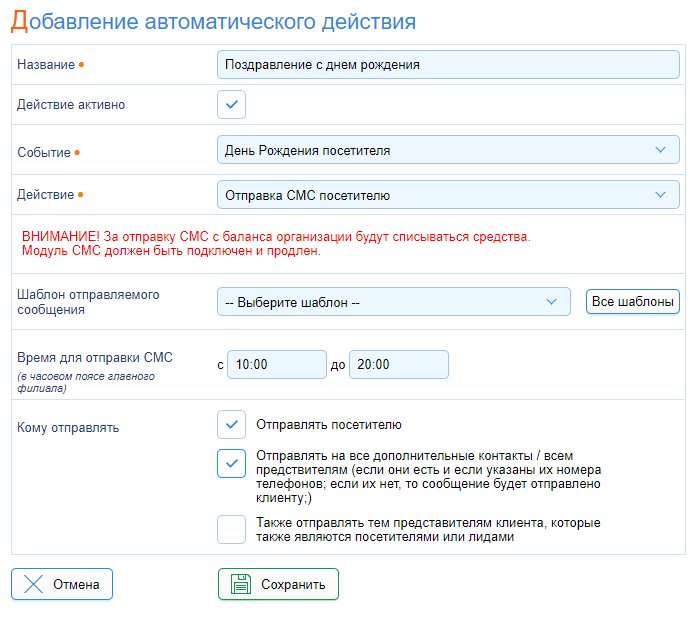Open the Выберите шаблон dropdown

click(x=394, y=302)
